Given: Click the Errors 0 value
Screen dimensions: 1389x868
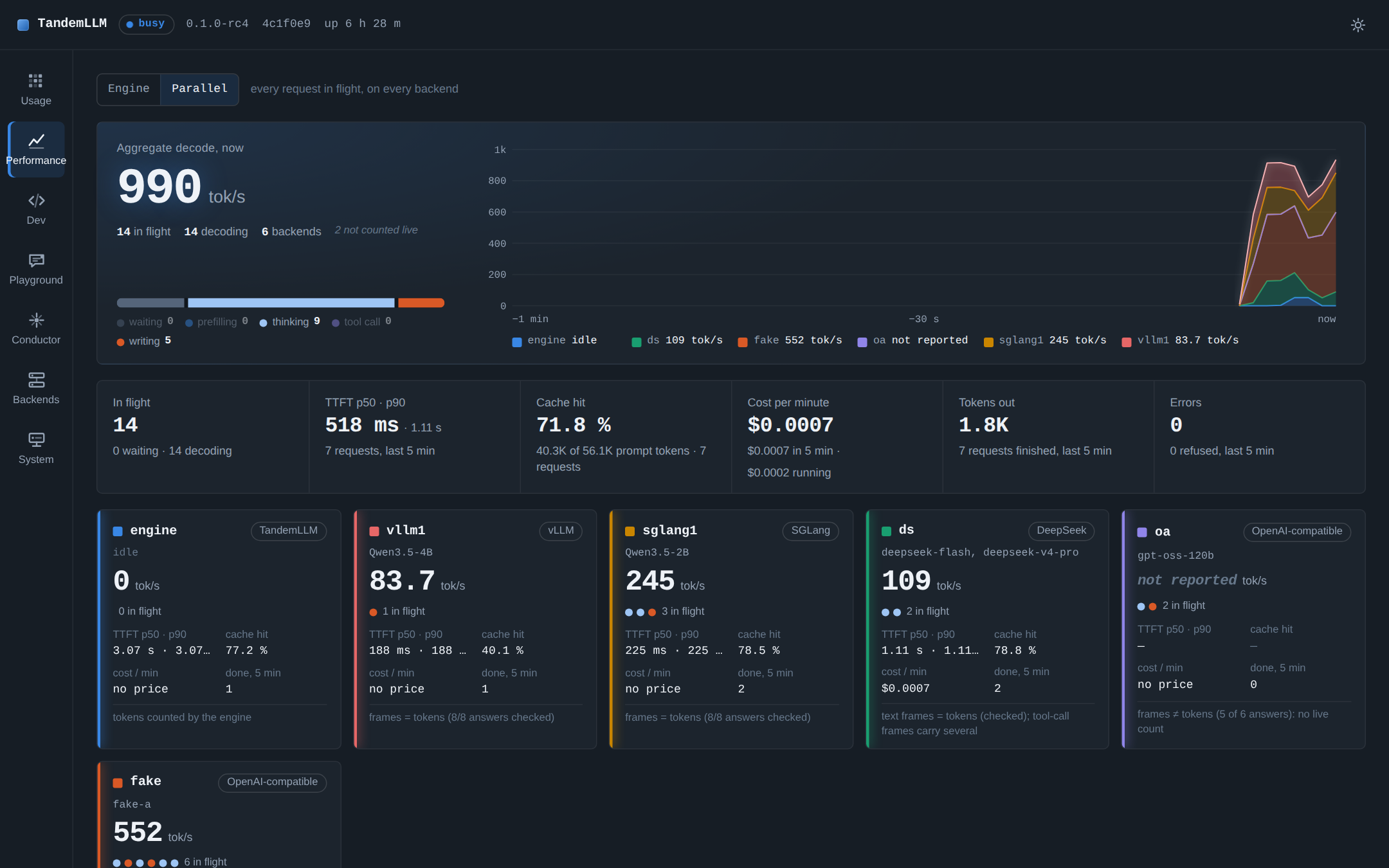Looking at the screenshot, I should (x=1176, y=425).
